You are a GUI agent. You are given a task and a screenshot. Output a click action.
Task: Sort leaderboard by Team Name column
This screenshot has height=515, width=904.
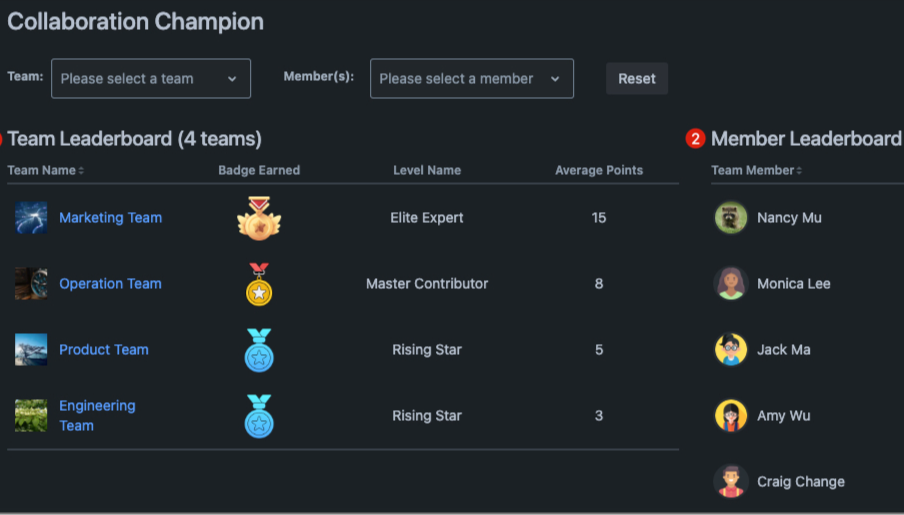46,170
